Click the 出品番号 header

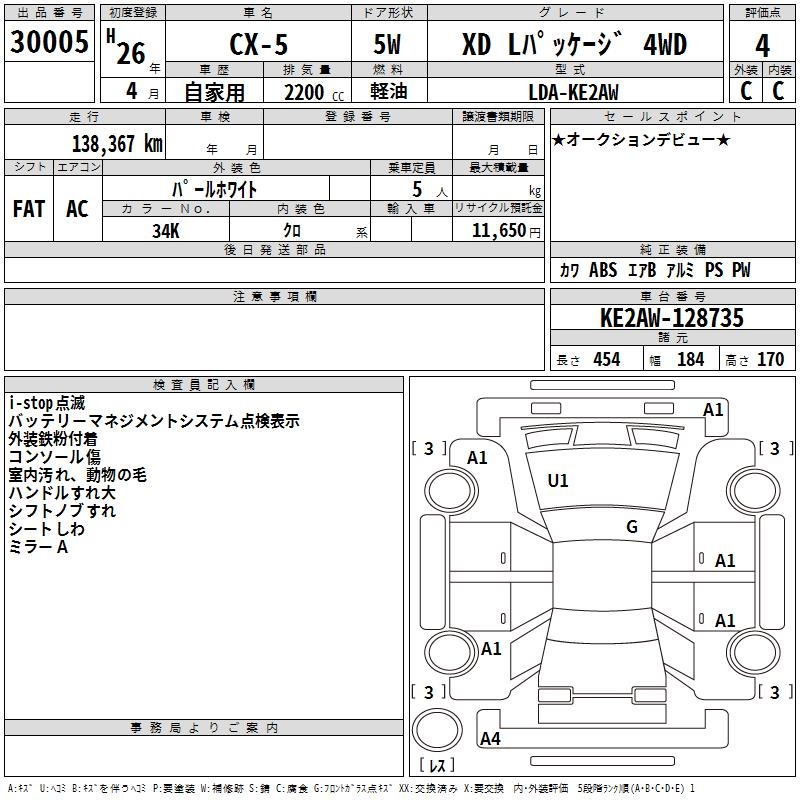point(49,13)
